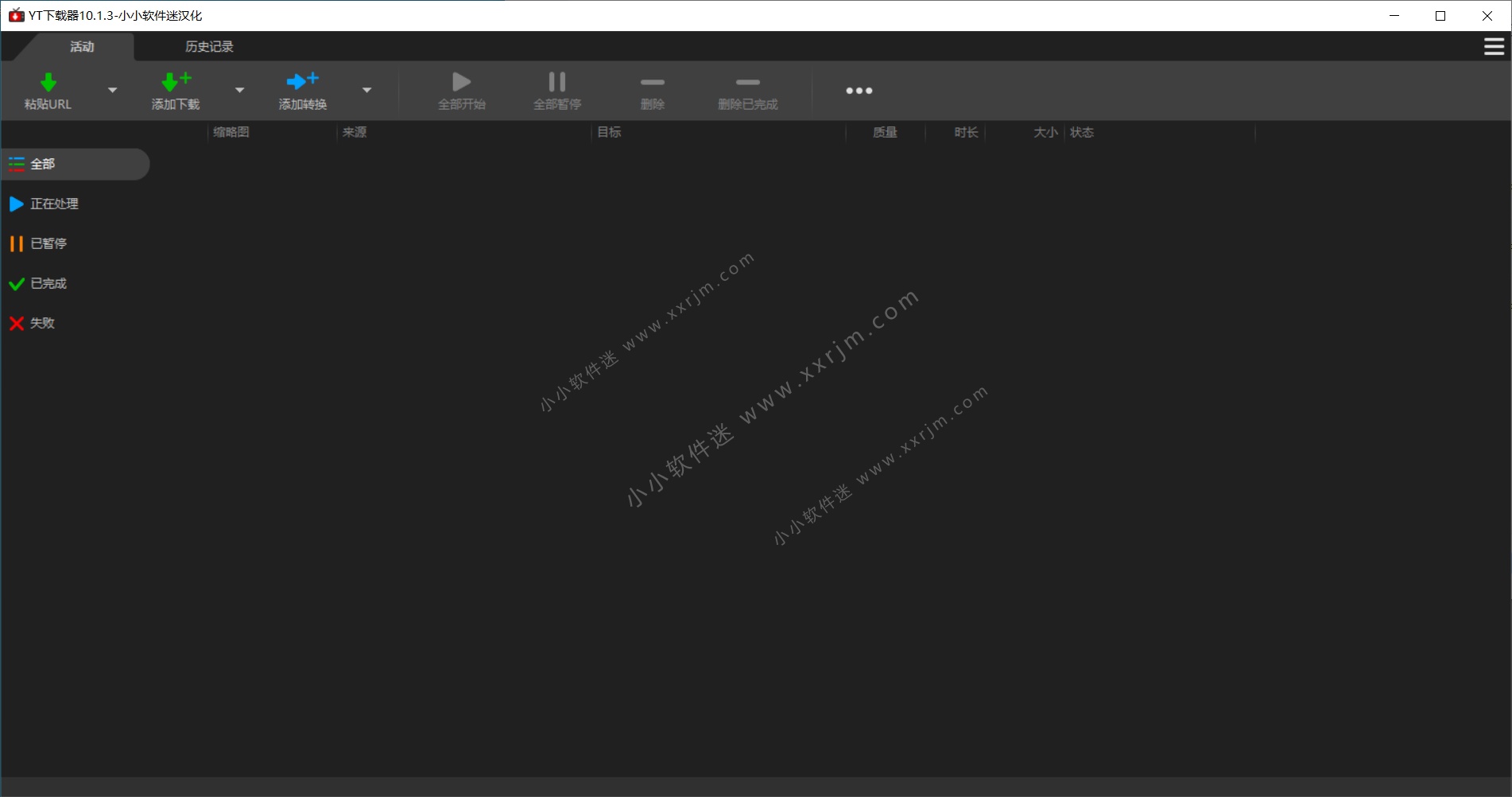Viewport: 1512px width, 797px height.
Task: Expand the 添加下载 dropdown arrow
Action: pyautogui.click(x=239, y=90)
